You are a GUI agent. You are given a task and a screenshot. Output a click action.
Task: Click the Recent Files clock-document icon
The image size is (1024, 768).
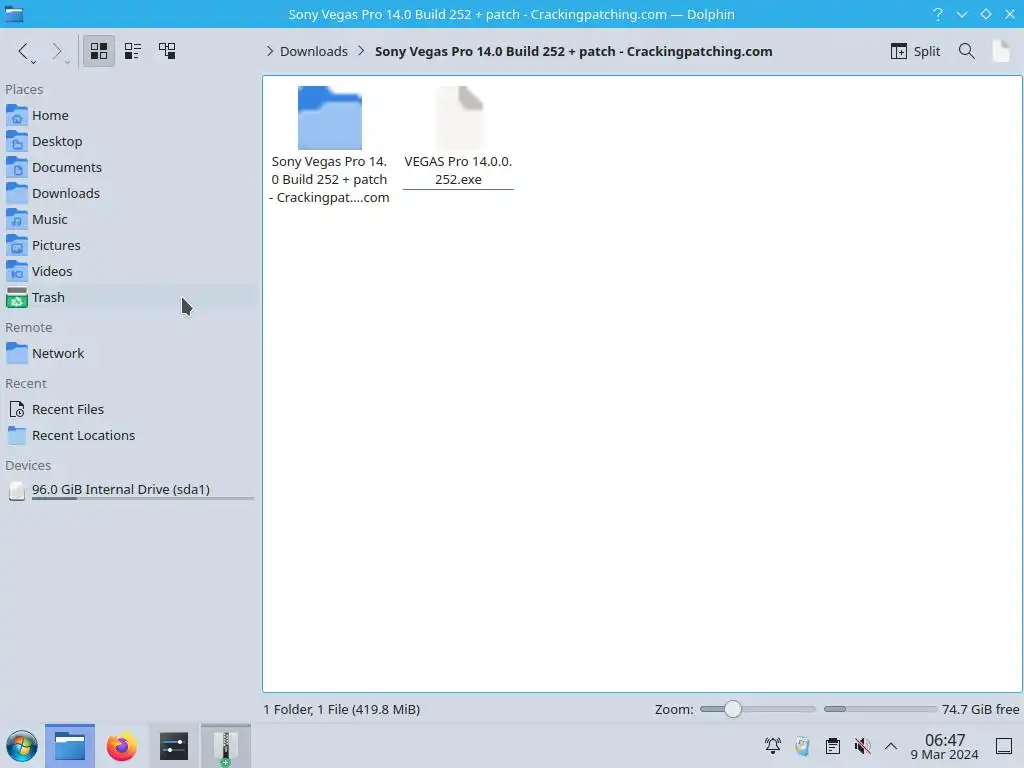click(x=16, y=409)
